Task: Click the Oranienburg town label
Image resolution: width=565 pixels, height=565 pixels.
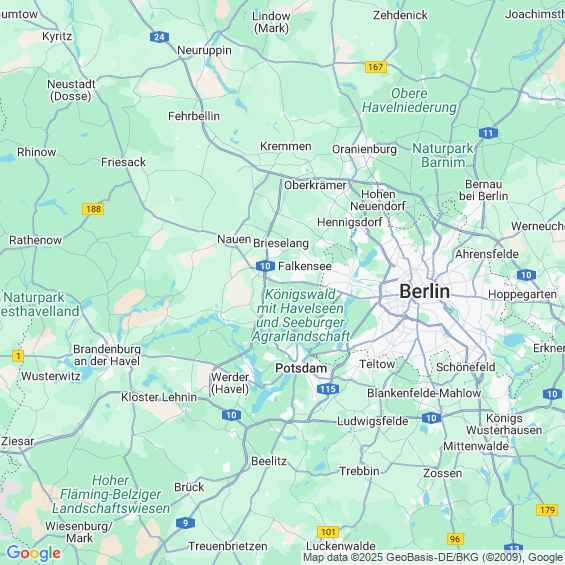Action: pos(364,149)
